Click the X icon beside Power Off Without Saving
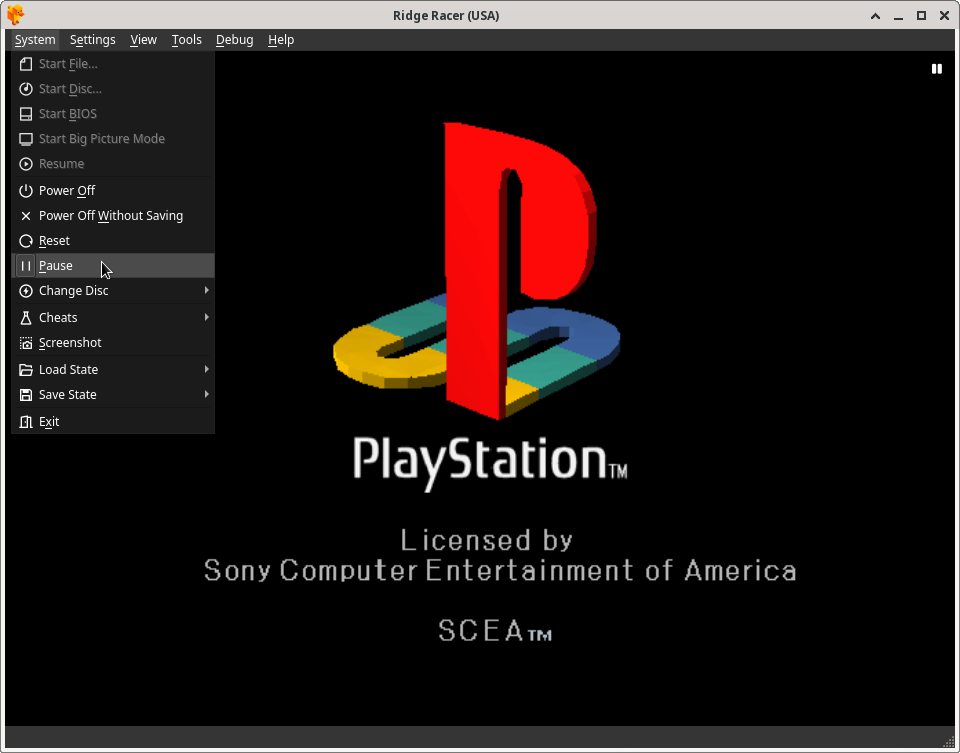 pos(26,216)
